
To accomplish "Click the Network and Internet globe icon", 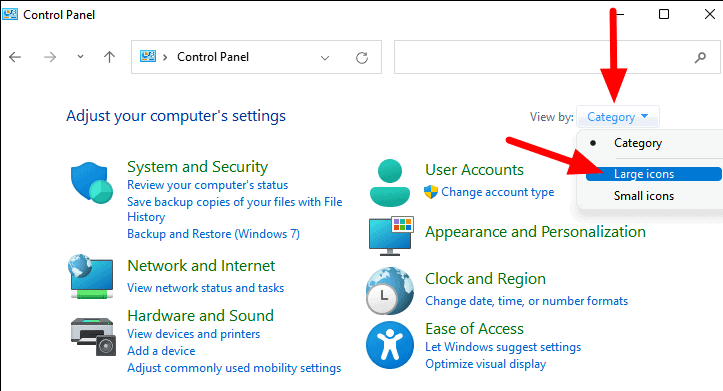I will (91, 276).
